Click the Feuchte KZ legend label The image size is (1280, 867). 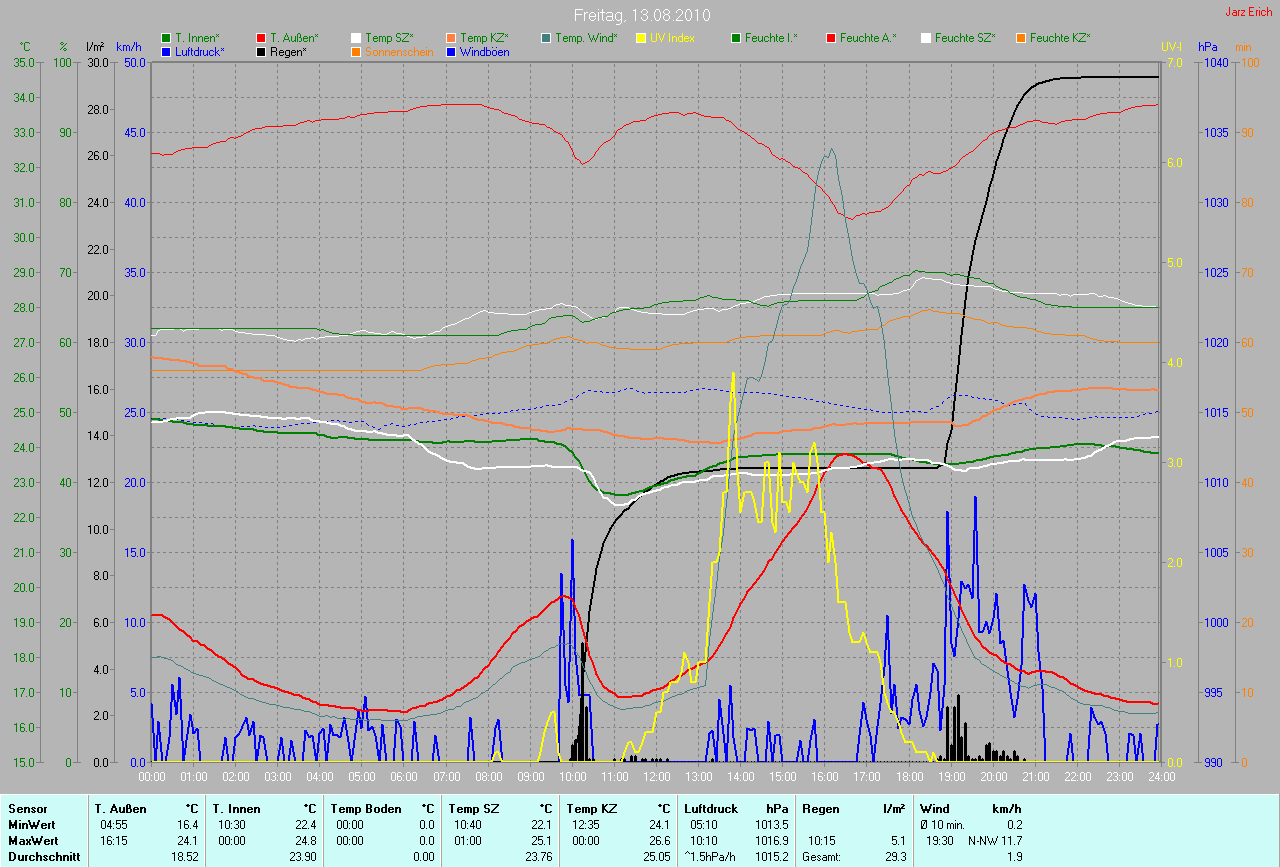tap(1059, 38)
